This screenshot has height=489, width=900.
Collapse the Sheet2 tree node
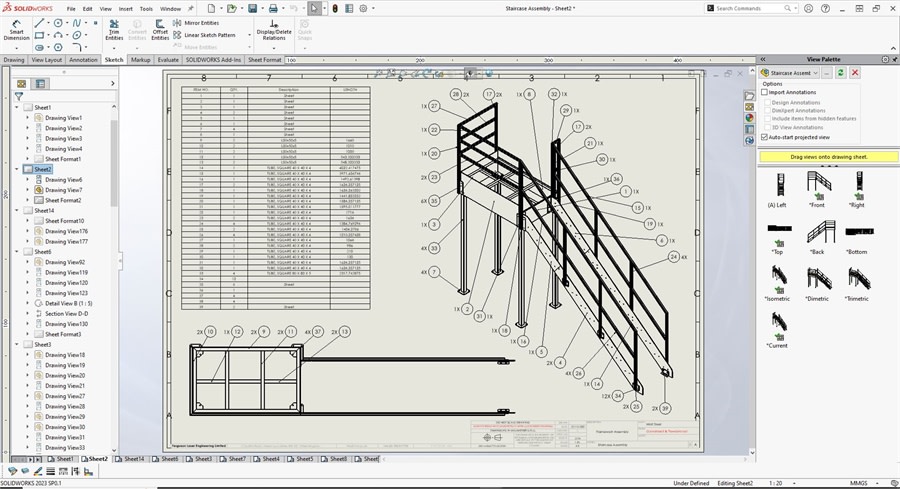18,170
